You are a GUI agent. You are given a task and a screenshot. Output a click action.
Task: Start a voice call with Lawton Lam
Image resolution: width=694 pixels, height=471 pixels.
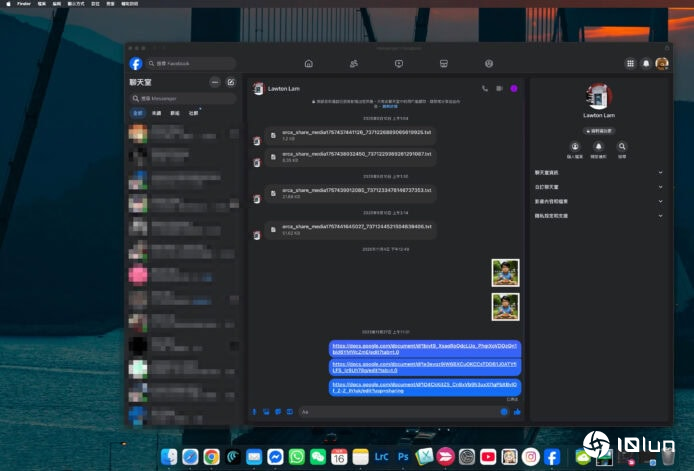[485, 88]
